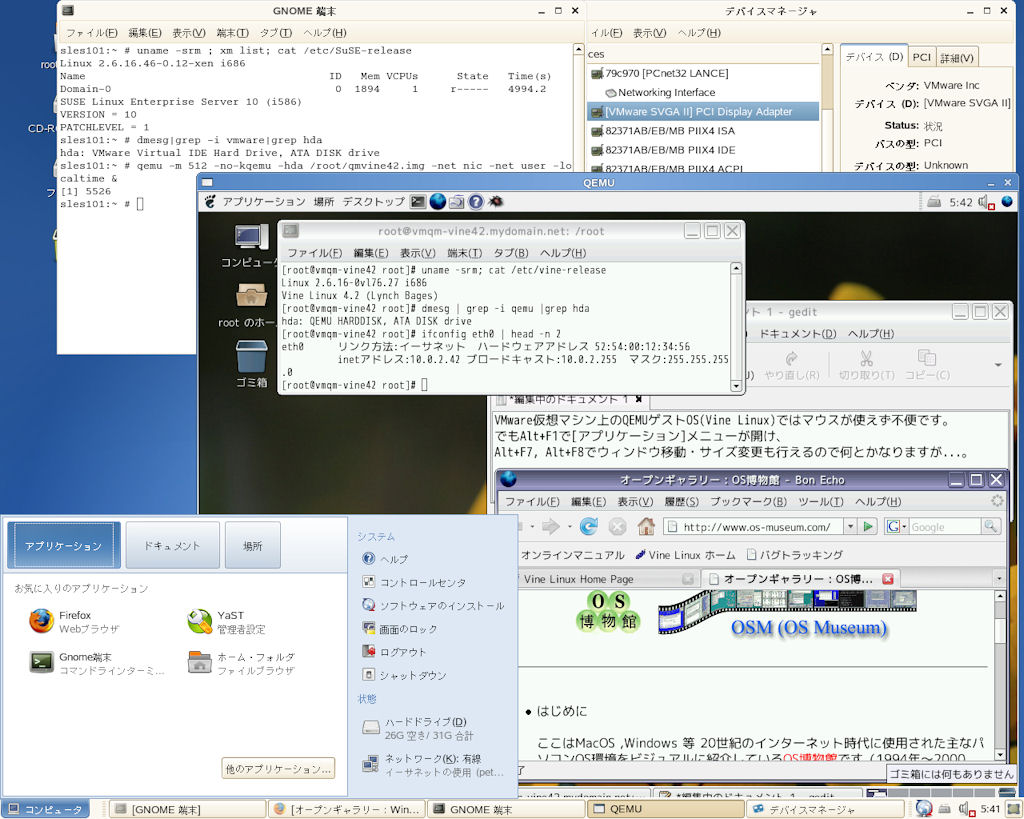Open タブ menu in host GNOME 端末 window

click(276, 33)
